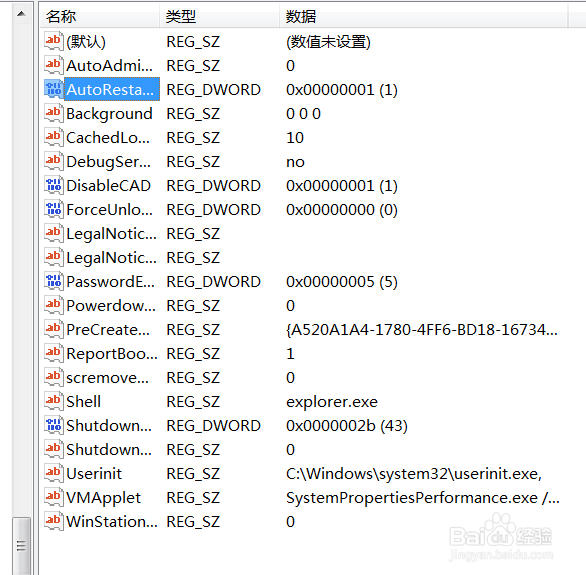Select the ab icon of Powerdow...
The image size is (586, 575).
click(x=53, y=305)
